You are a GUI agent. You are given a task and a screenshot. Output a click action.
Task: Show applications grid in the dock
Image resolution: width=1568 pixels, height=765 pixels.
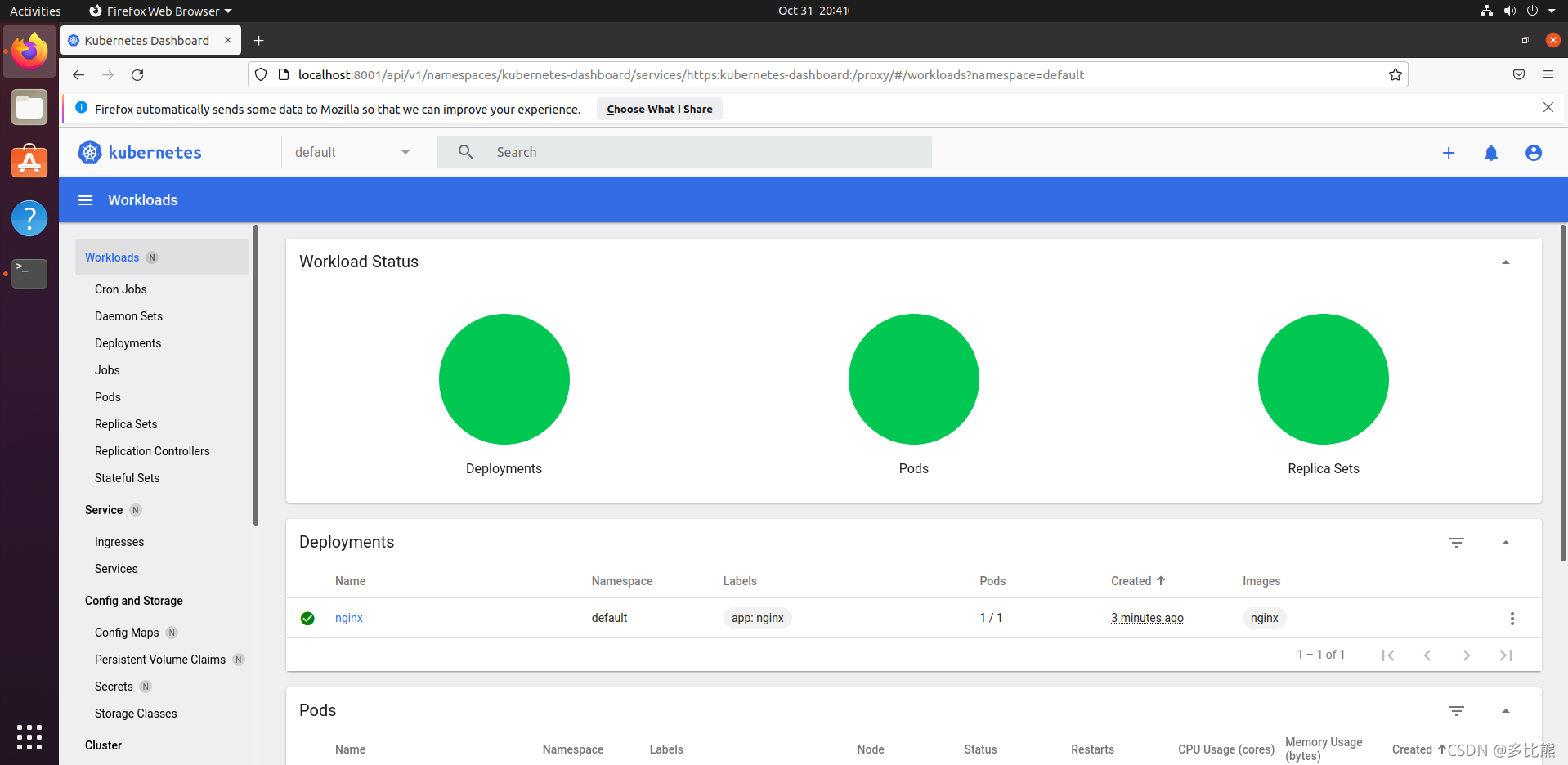click(x=29, y=737)
